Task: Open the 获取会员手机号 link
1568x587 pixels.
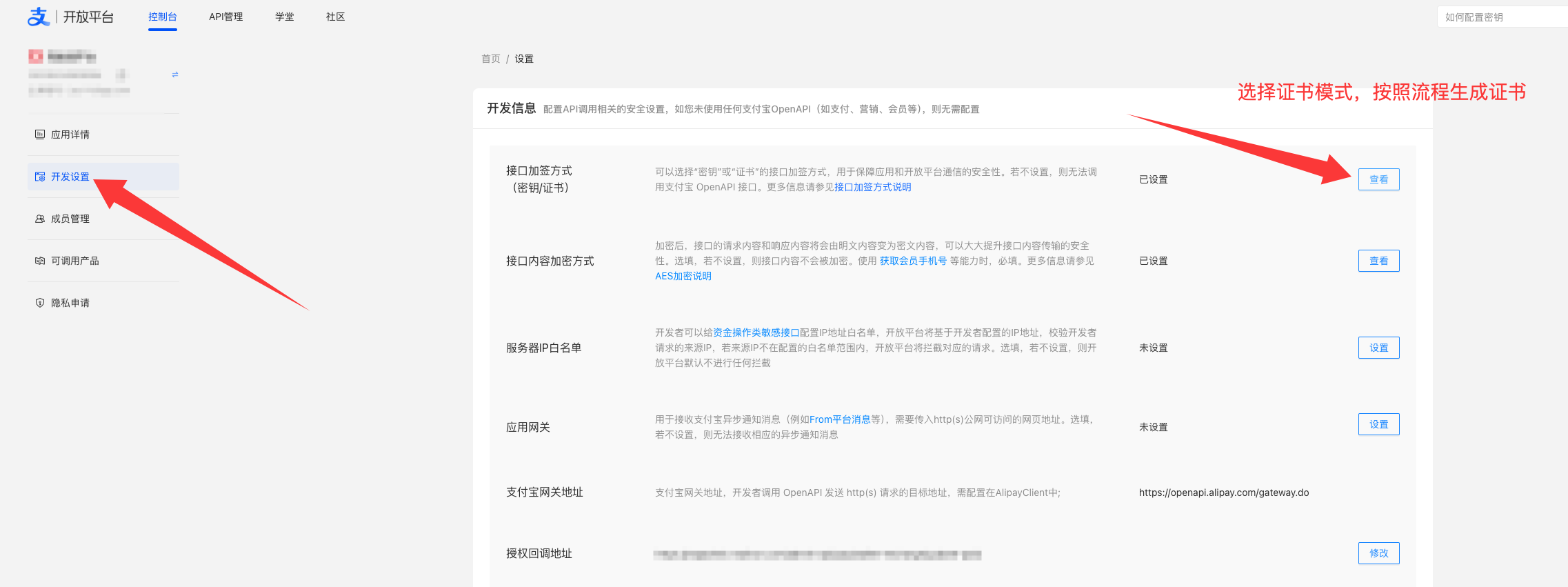Action: (x=913, y=261)
